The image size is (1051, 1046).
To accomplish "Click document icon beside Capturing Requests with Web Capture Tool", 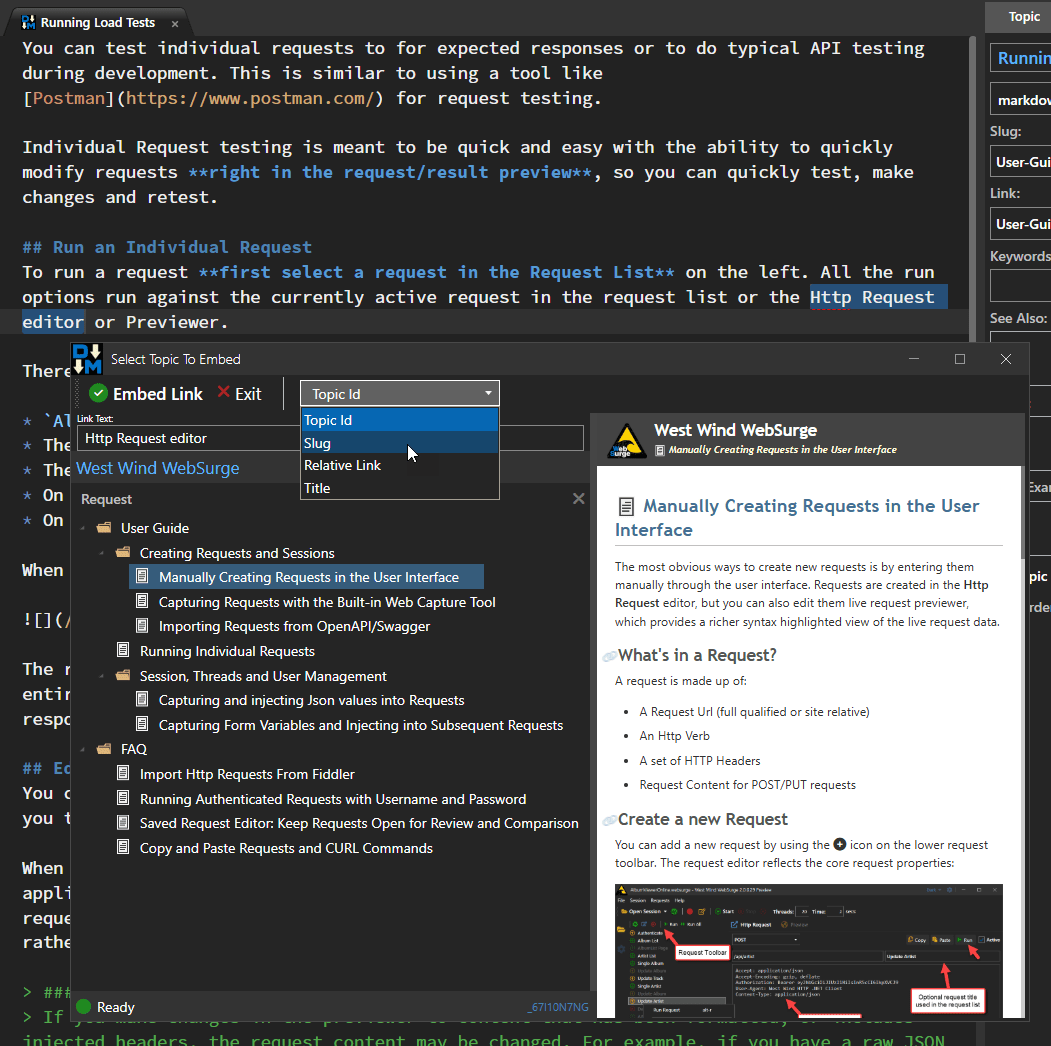I will tap(142, 601).
